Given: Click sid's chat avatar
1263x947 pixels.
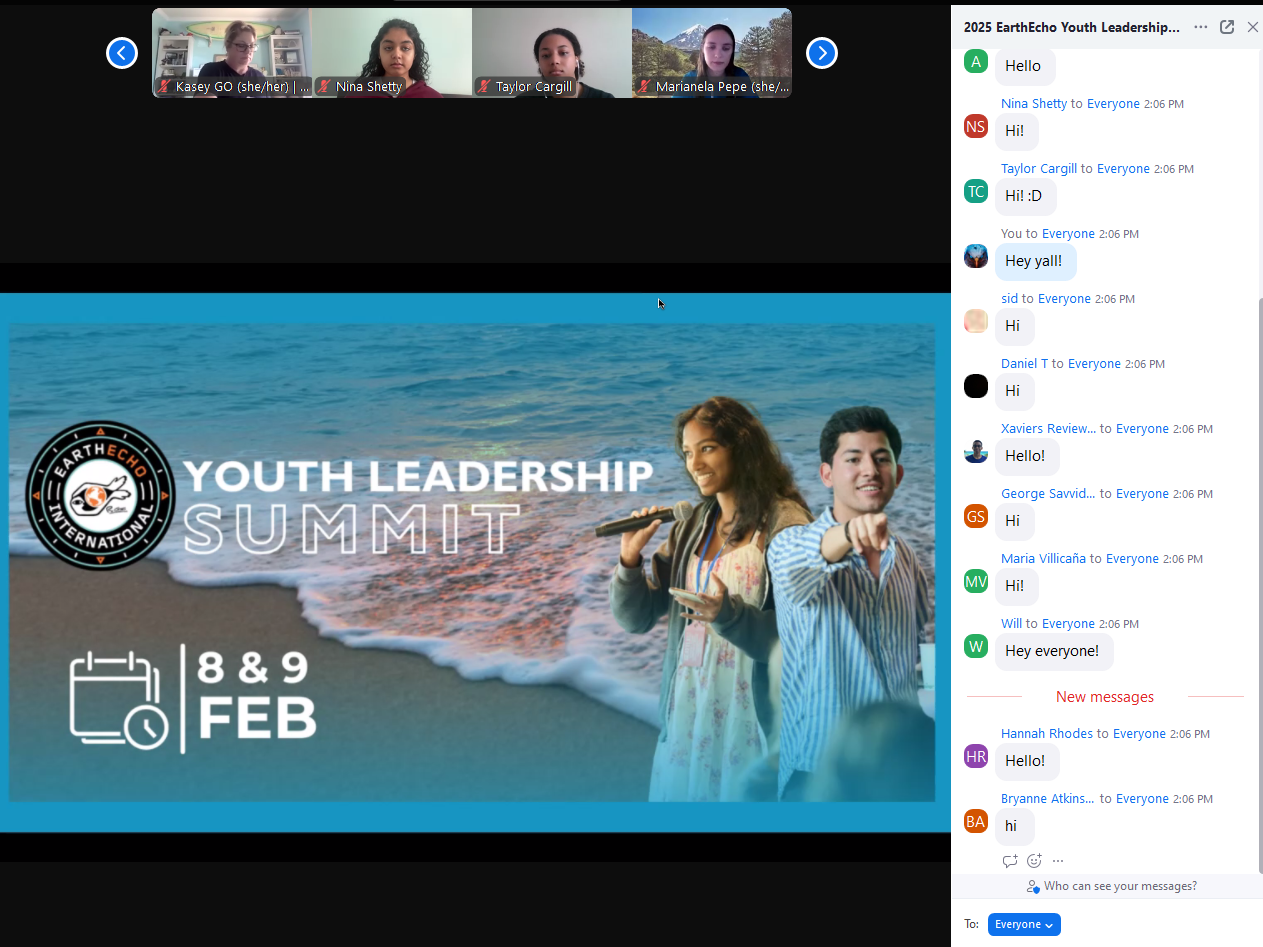Looking at the screenshot, I should pyautogui.click(x=976, y=322).
